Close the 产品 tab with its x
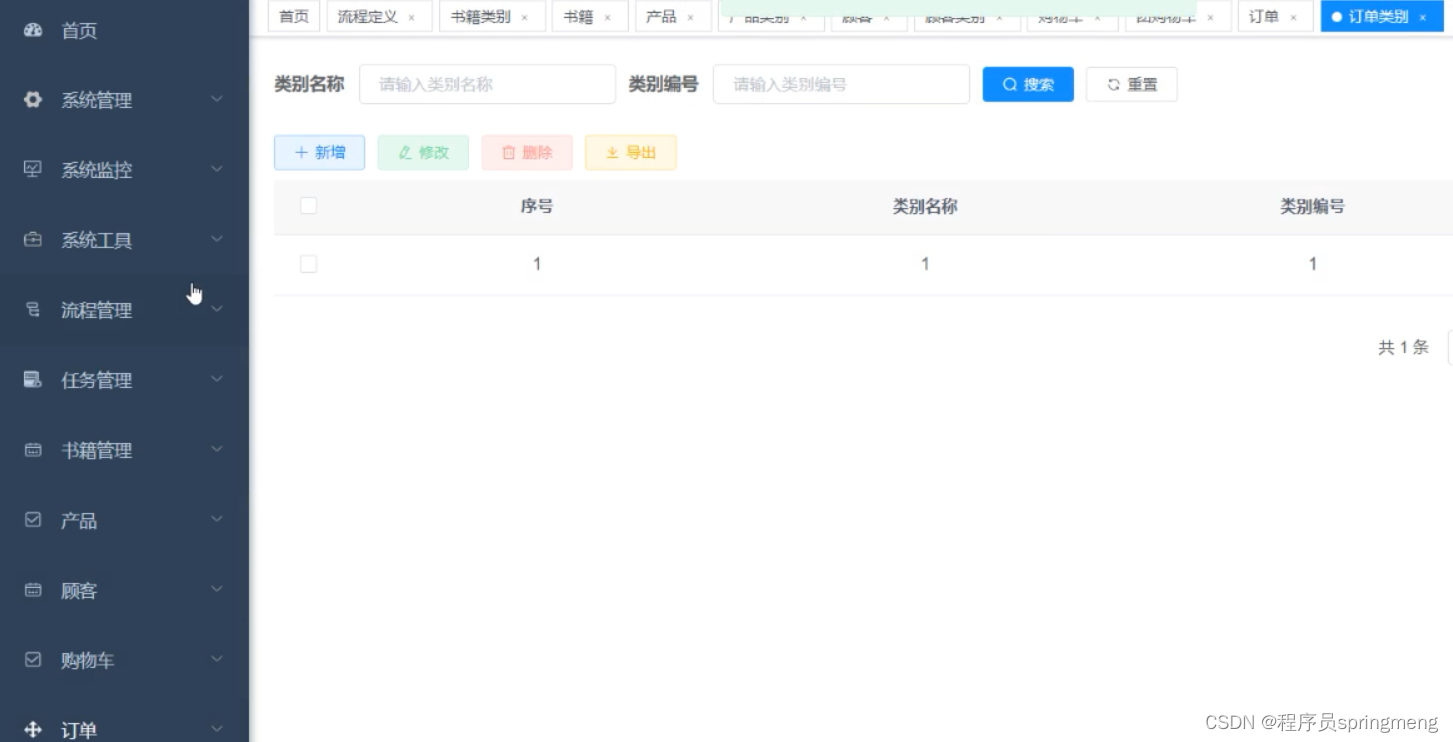The height and width of the screenshot is (742, 1453). coord(691,18)
